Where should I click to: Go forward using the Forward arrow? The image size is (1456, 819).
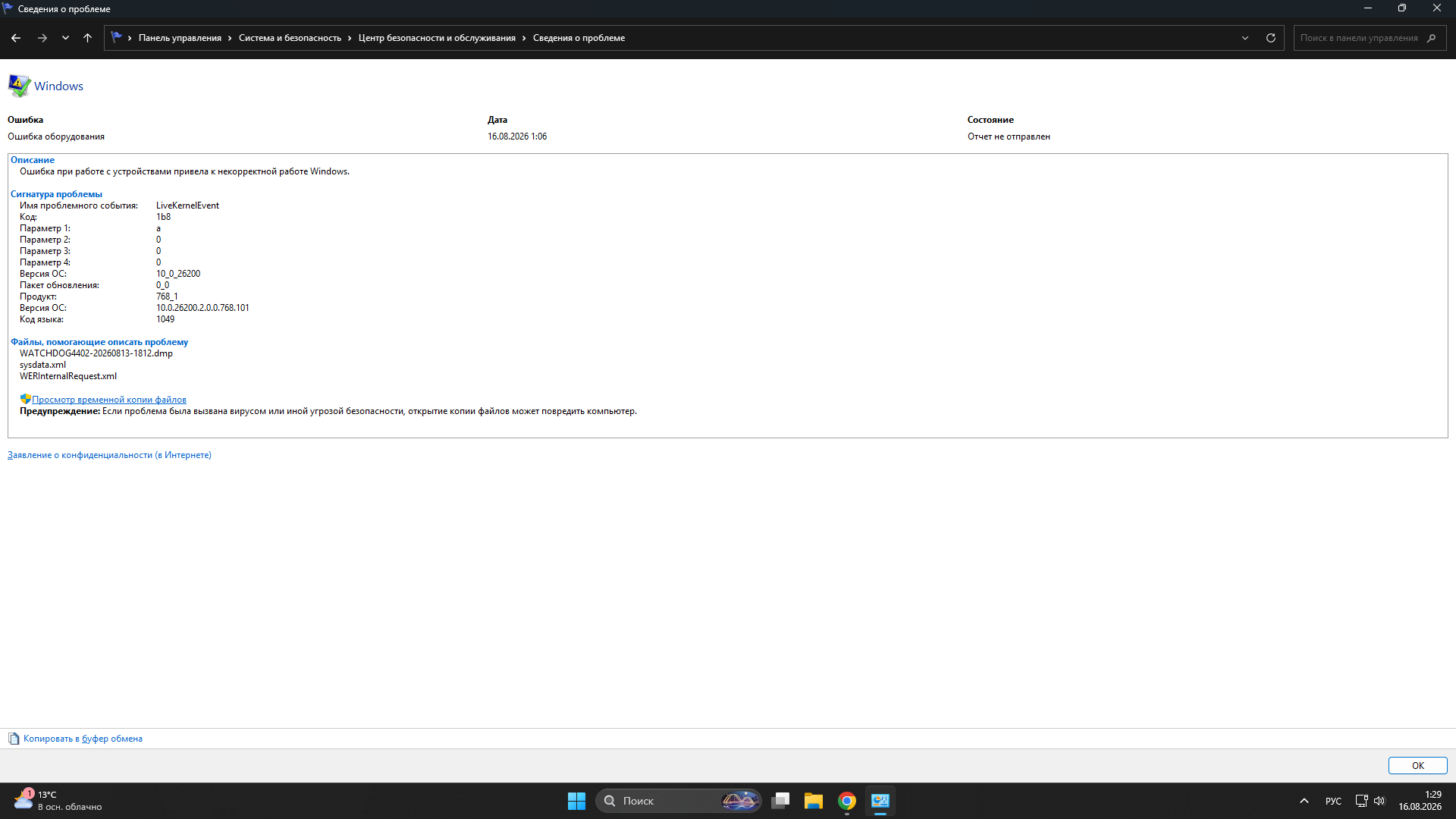[x=42, y=38]
